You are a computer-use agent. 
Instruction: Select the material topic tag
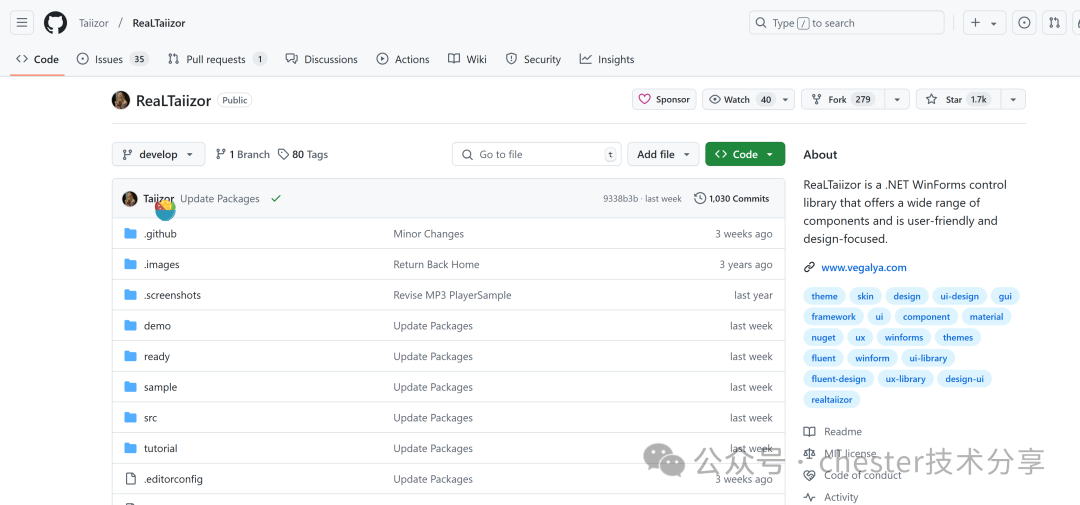coord(986,317)
